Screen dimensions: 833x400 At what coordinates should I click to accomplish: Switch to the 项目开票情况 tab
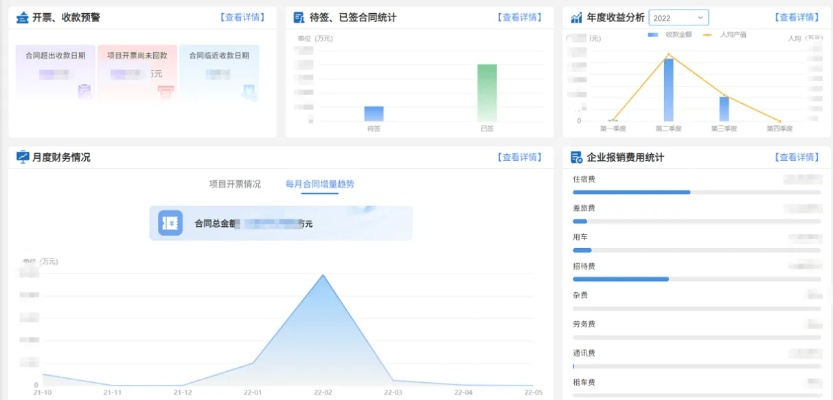point(234,184)
